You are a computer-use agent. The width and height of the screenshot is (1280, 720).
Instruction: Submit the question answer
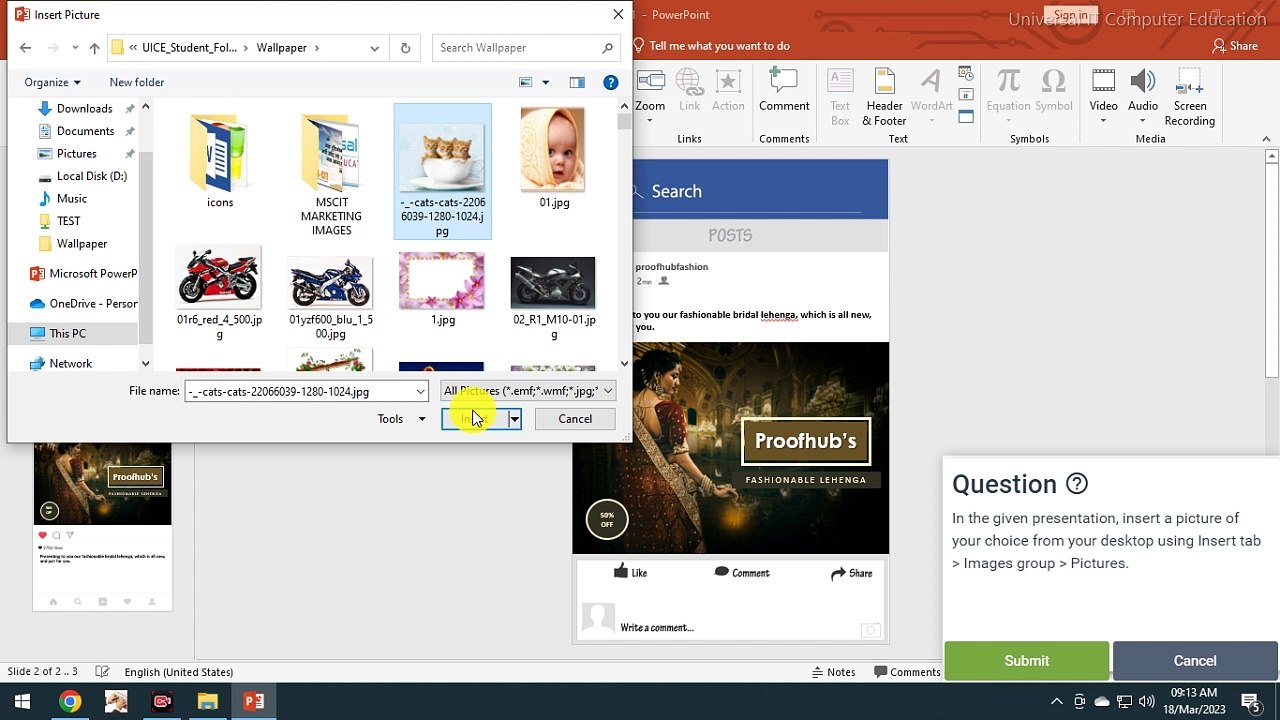point(1027,661)
